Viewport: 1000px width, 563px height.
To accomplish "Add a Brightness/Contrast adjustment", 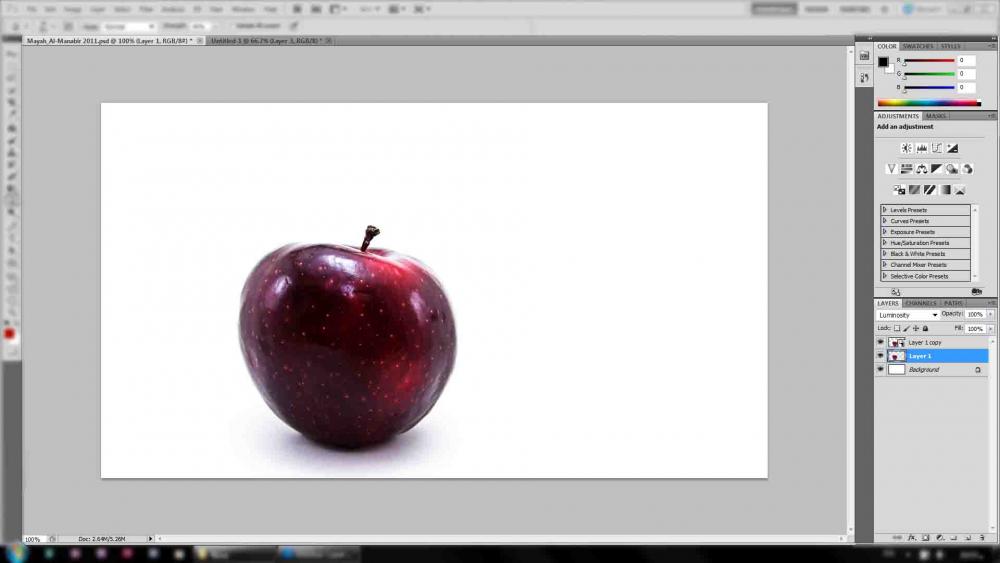I will pyautogui.click(x=906, y=148).
